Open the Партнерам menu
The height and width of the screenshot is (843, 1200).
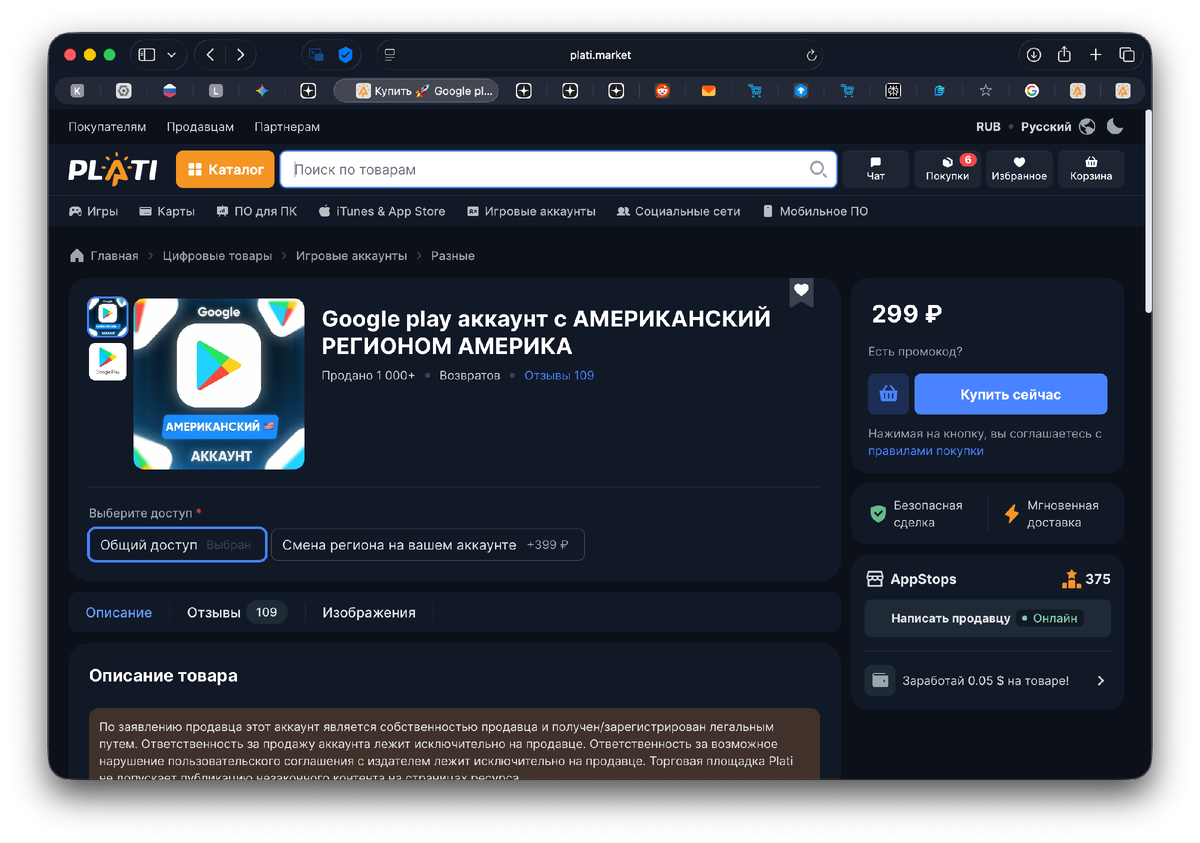(287, 127)
